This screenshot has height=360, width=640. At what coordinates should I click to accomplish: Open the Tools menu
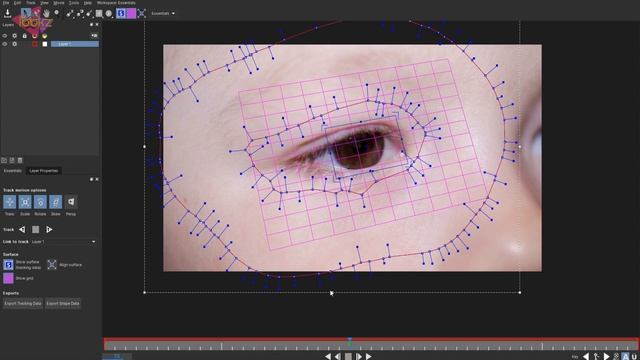[x=74, y=2]
